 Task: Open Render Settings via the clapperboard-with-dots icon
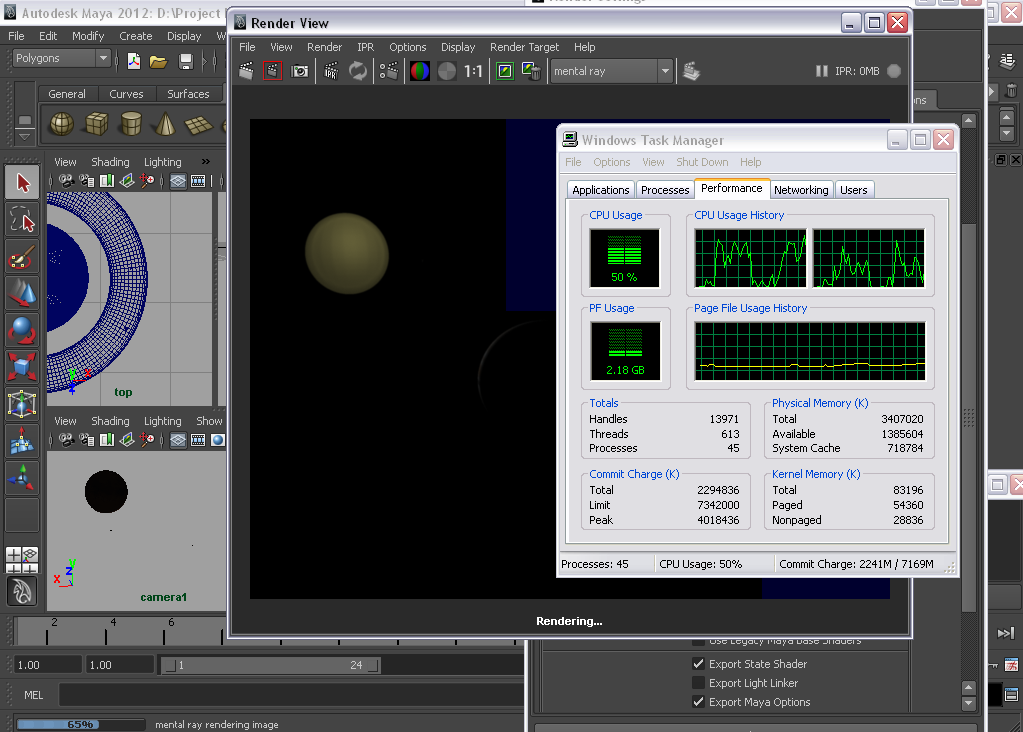(389, 71)
